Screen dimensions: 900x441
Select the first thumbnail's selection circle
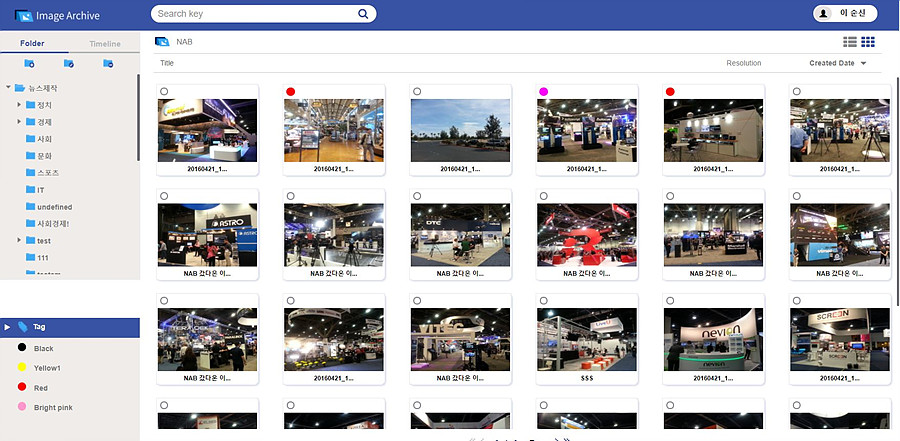(x=164, y=91)
